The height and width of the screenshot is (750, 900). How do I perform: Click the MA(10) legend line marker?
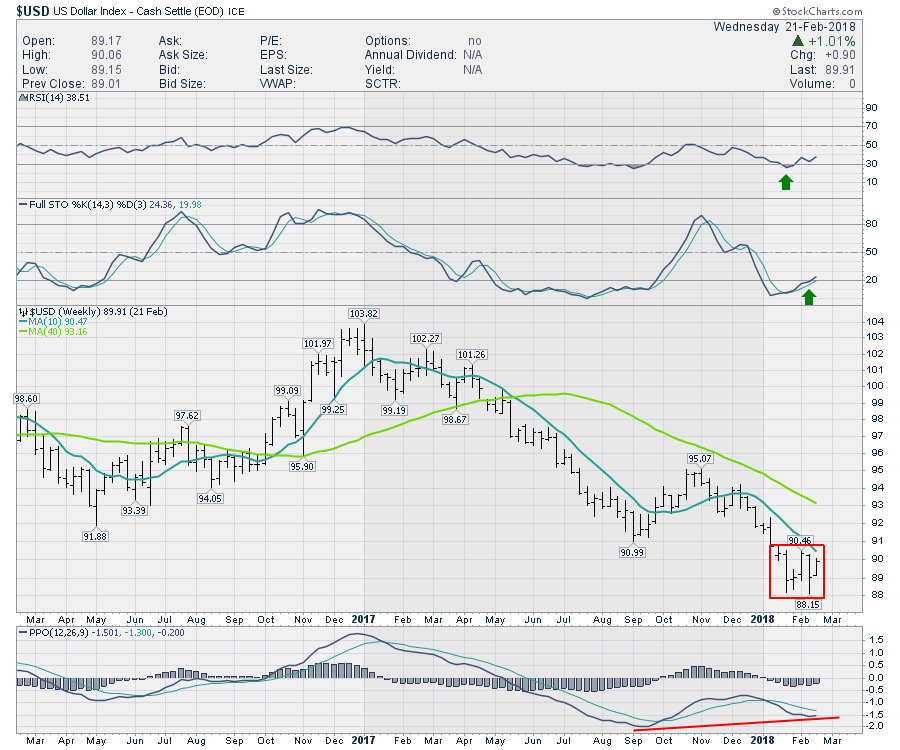tap(24, 322)
